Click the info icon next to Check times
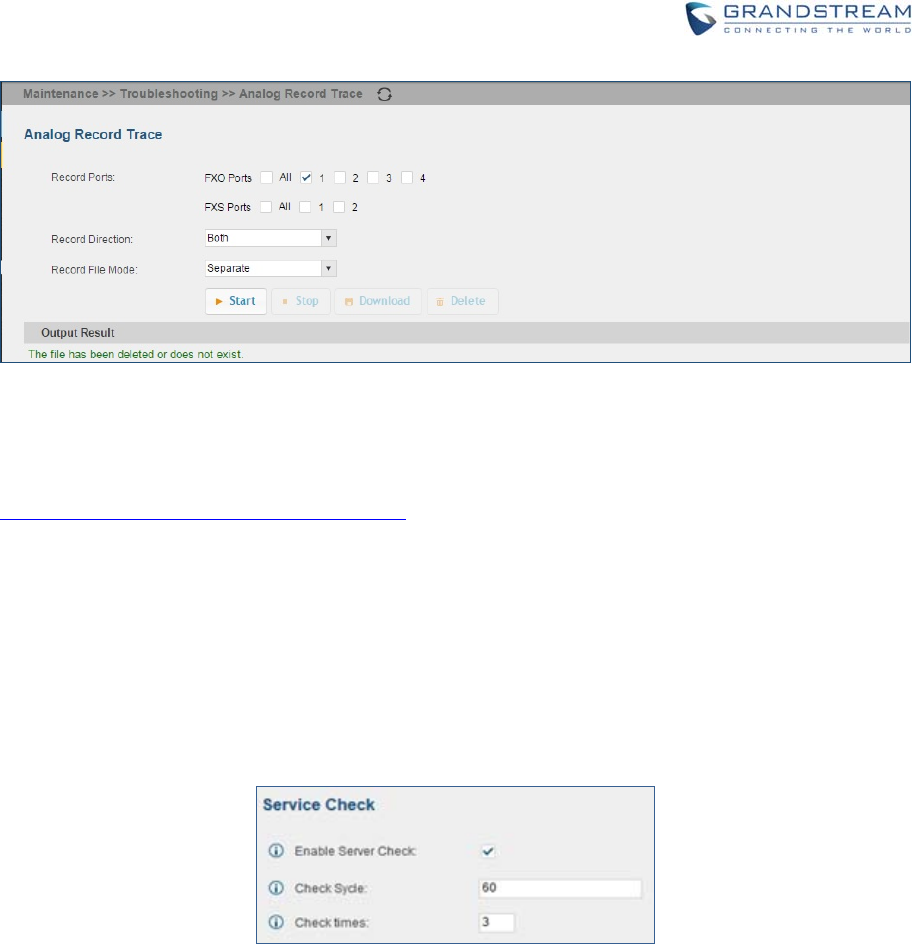Viewport: 912px width, 944px height. [x=276, y=922]
